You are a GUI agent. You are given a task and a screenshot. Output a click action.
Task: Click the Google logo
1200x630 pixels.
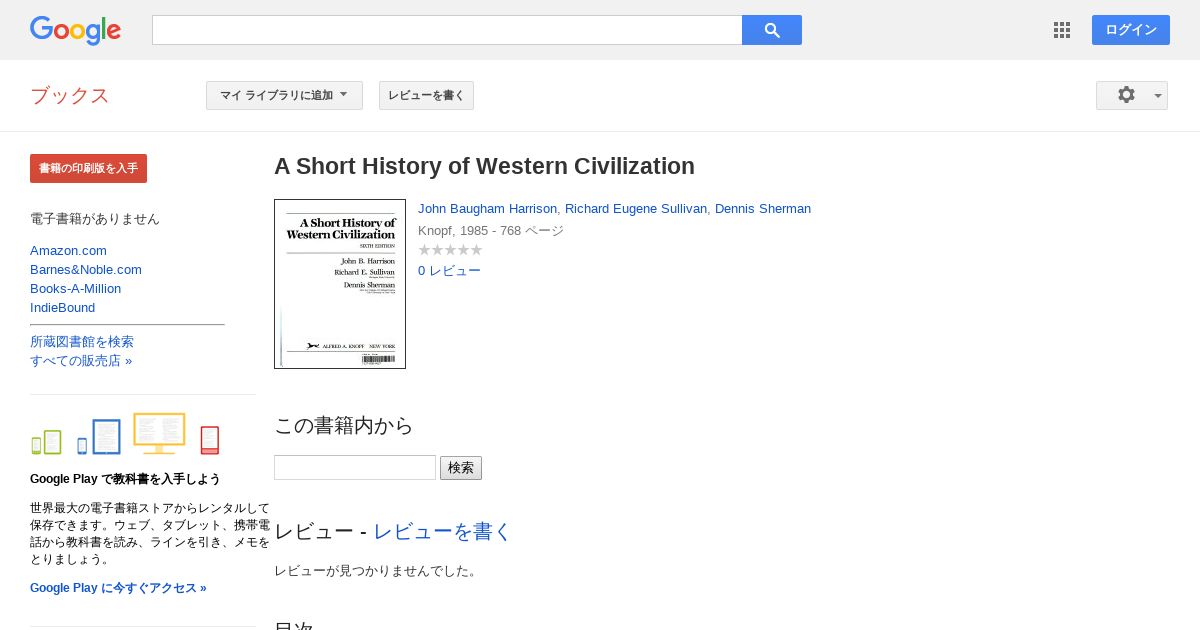pyautogui.click(x=75, y=30)
